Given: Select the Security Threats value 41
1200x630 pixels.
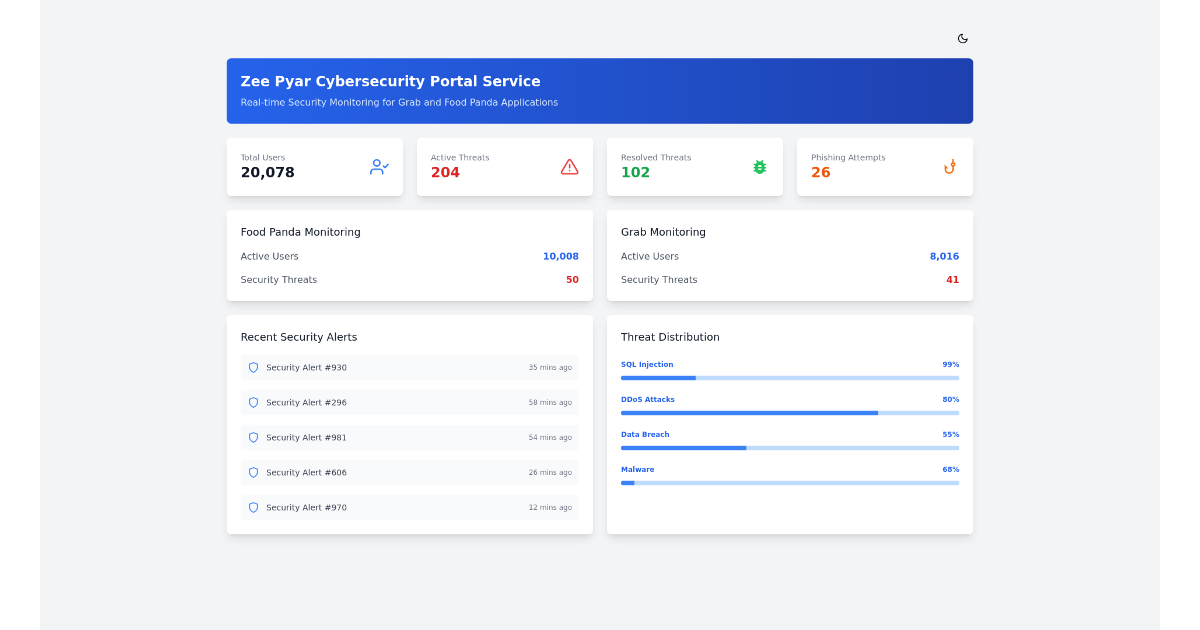Looking at the screenshot, I should [951, 280].
